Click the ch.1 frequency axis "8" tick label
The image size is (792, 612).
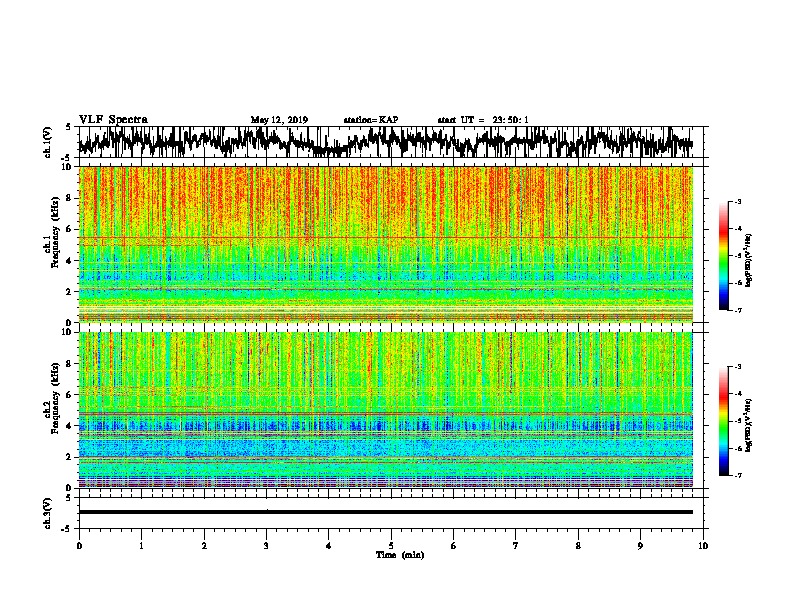point(69,198)
